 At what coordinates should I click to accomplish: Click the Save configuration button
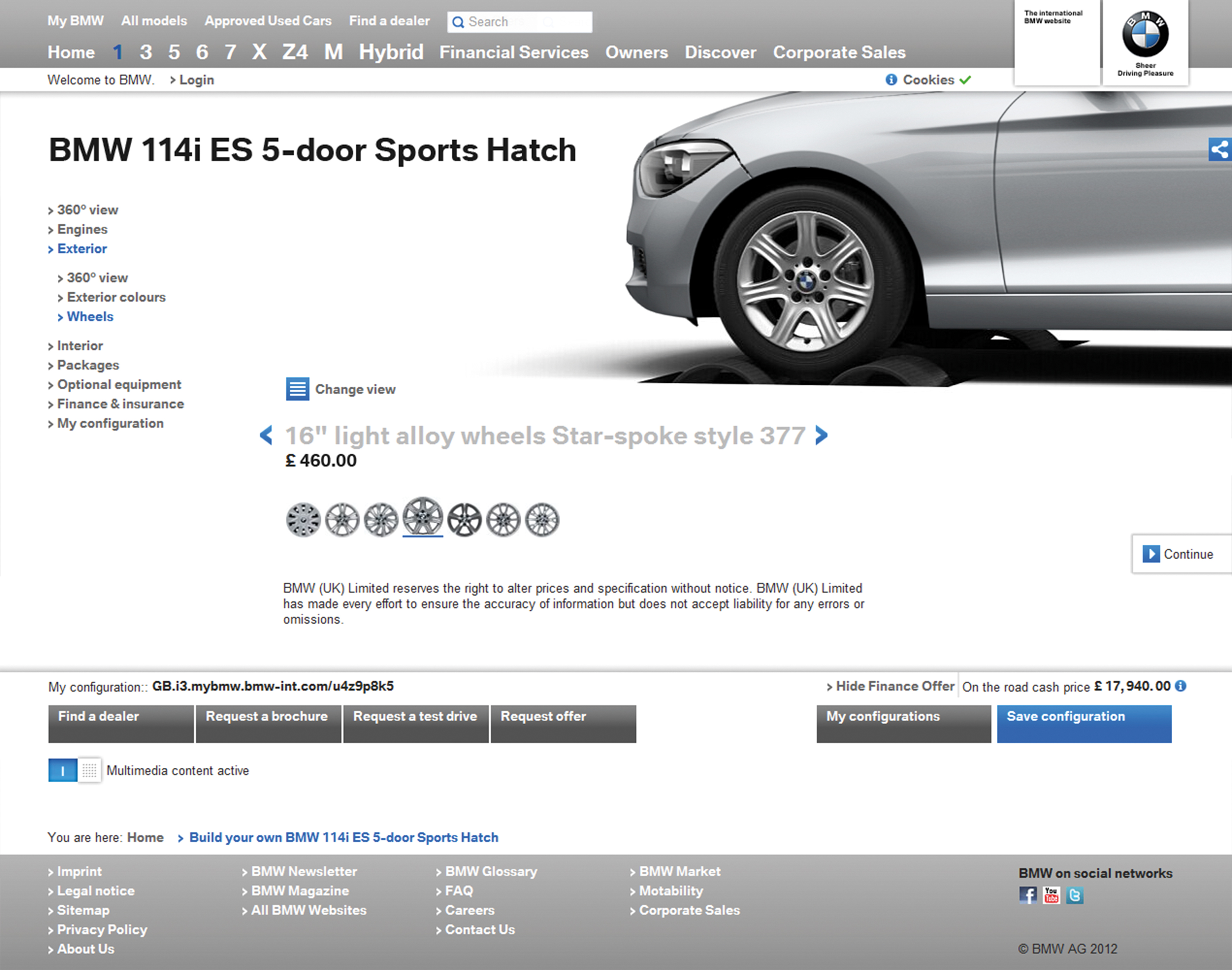pos(1084,723)
